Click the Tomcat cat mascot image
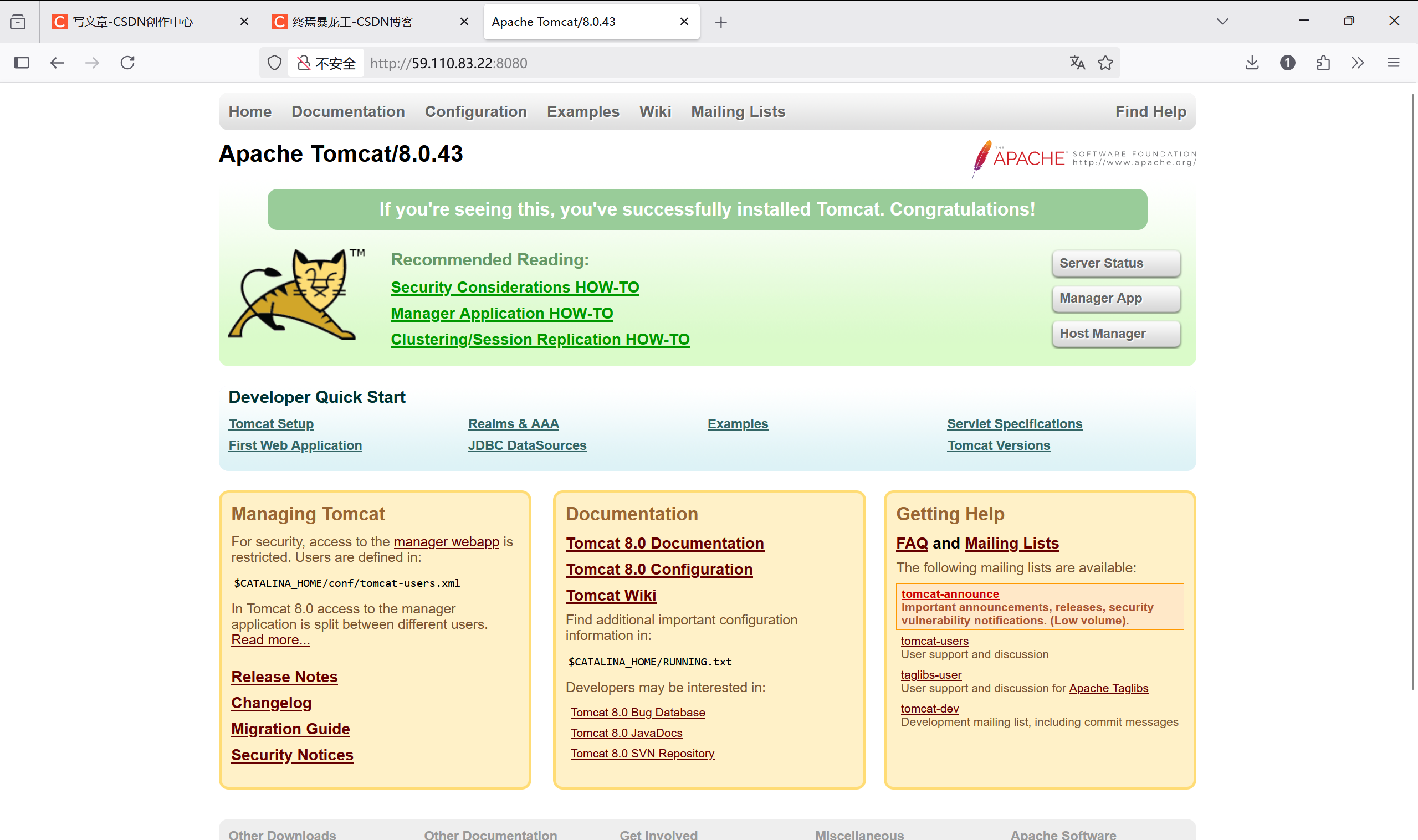The image size is (1418, 840). [x=296, y=294]
